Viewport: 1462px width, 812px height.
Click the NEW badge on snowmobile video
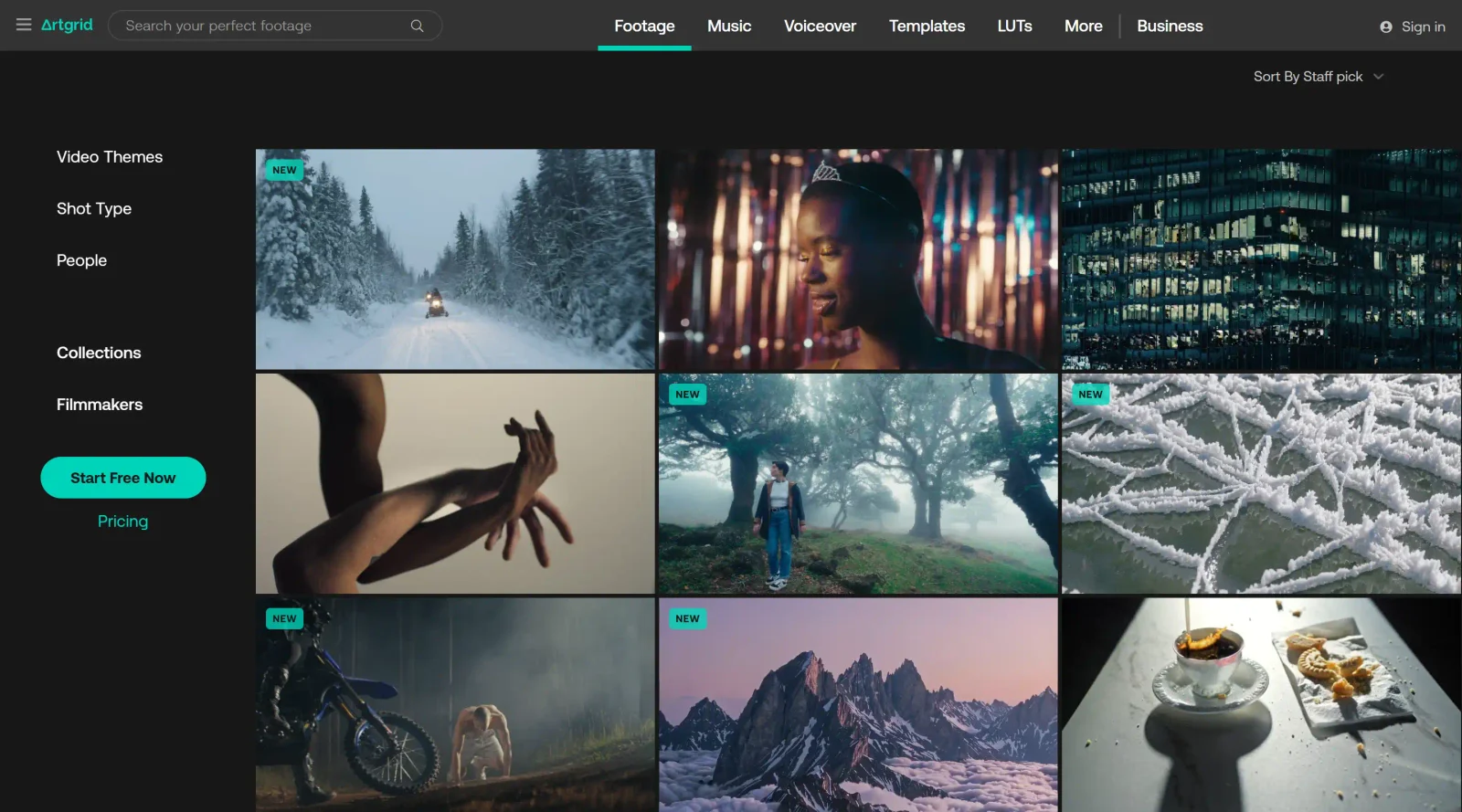[284, 170]
